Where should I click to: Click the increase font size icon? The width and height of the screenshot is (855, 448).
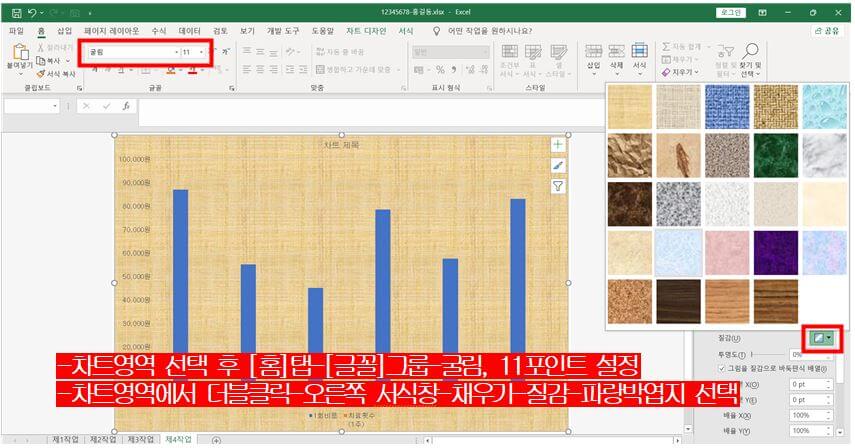(x=213, y=52)
